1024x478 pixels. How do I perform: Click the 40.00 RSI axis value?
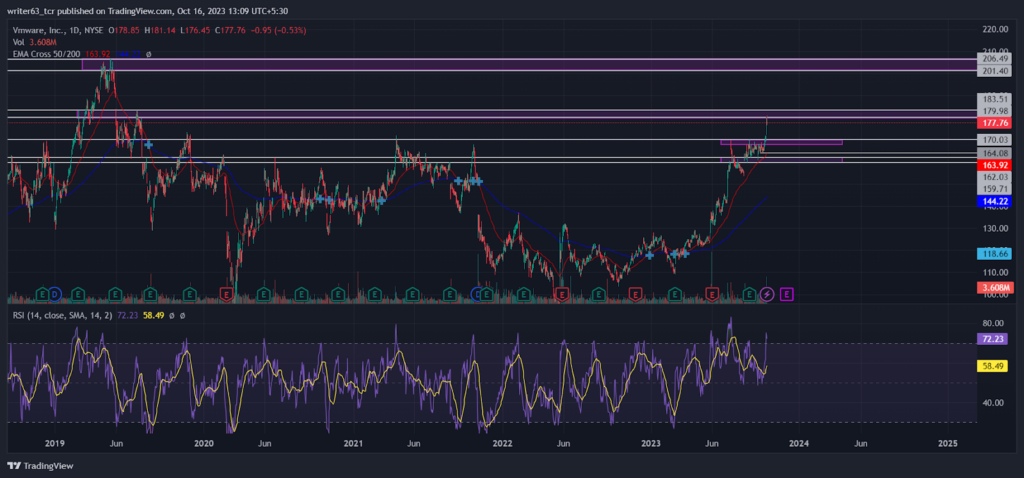pos(994,402)
